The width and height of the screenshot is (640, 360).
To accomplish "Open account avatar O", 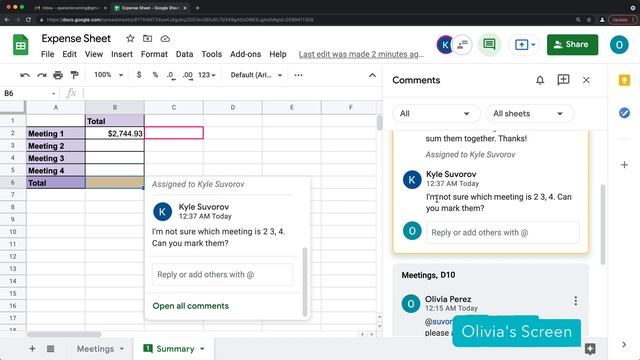I will (619, 44).
